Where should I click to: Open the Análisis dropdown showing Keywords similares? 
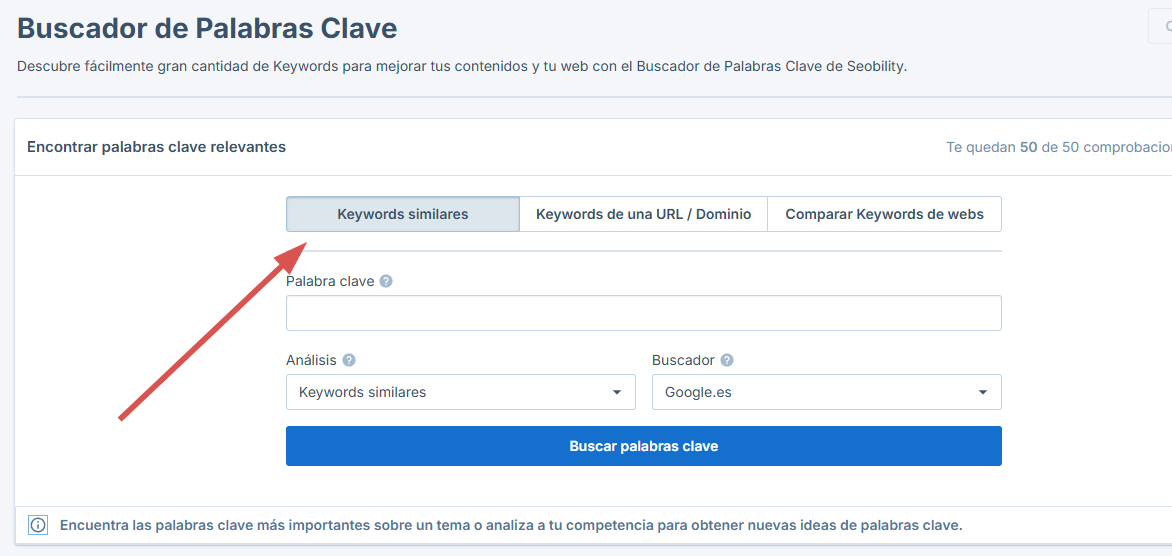(460, 392)
